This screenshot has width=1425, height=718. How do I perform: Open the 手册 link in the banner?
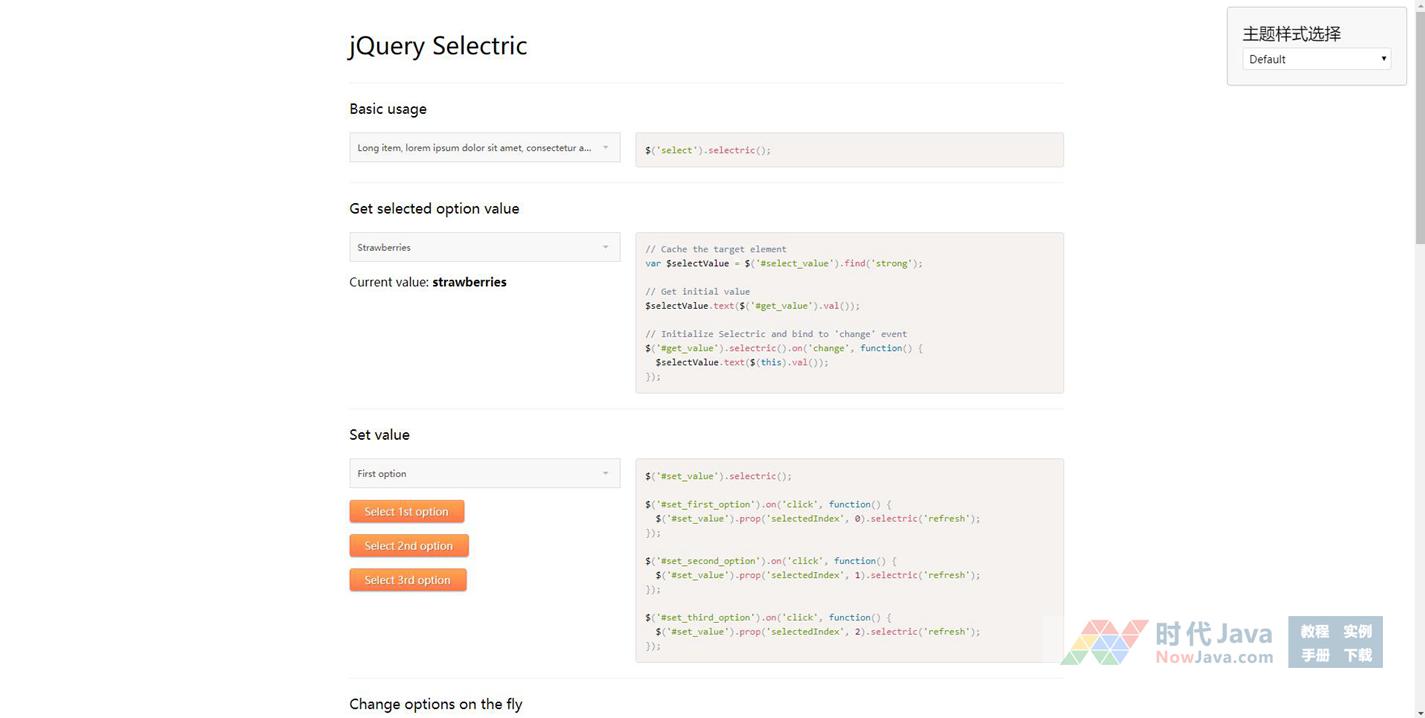click(x=1314, y=655)
